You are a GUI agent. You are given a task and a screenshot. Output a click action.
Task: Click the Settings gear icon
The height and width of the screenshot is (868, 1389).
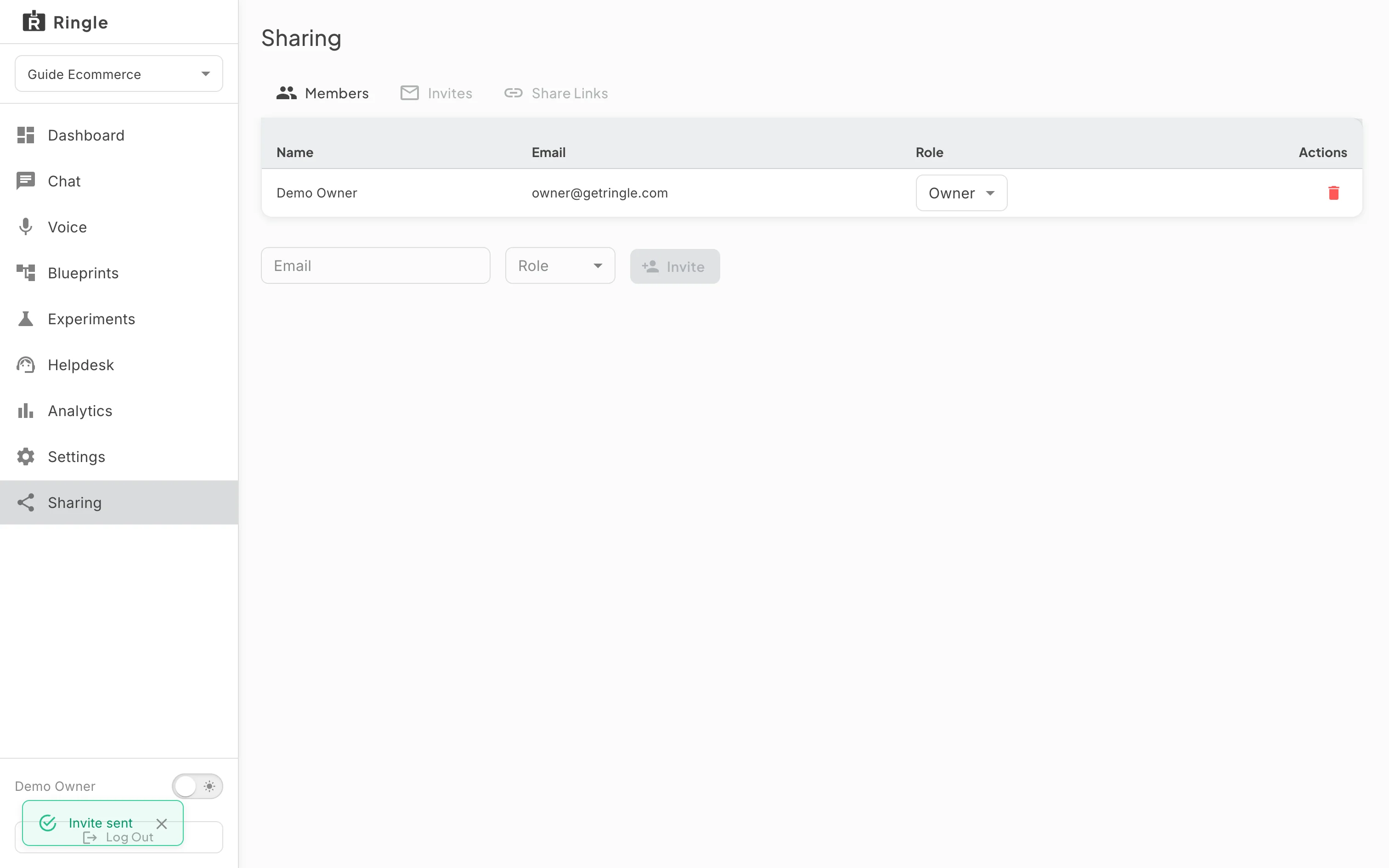tap(26, 457)
